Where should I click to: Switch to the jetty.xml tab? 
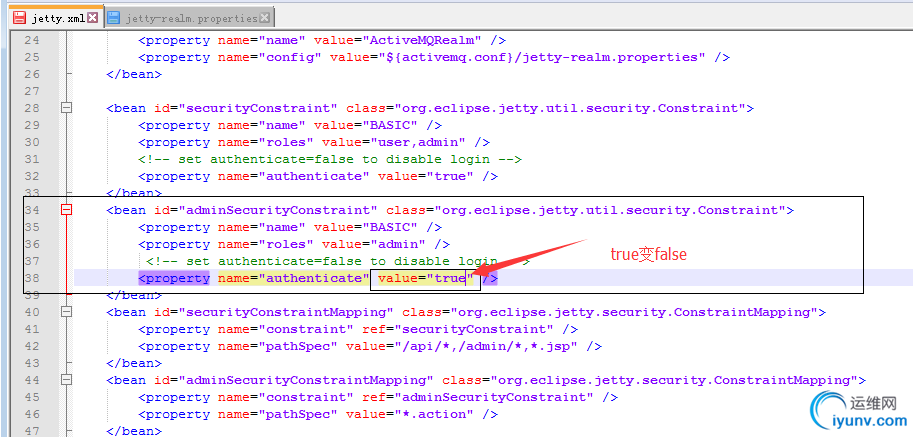pos(56,17)
